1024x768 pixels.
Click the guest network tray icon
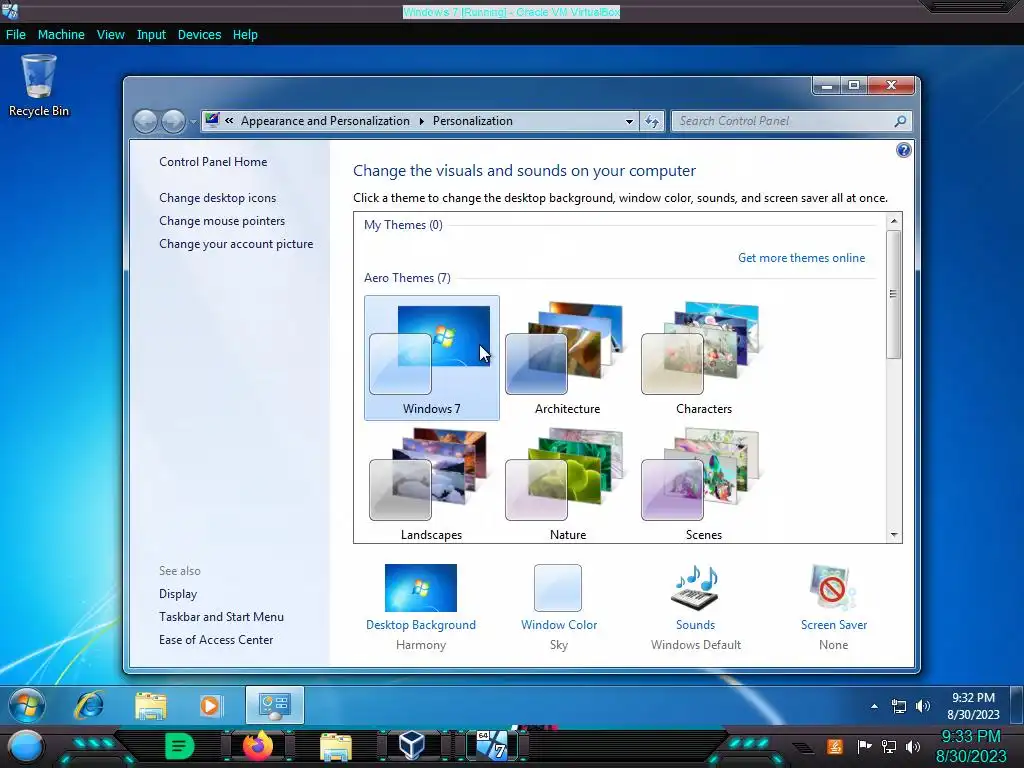click(x=899, y=706)
